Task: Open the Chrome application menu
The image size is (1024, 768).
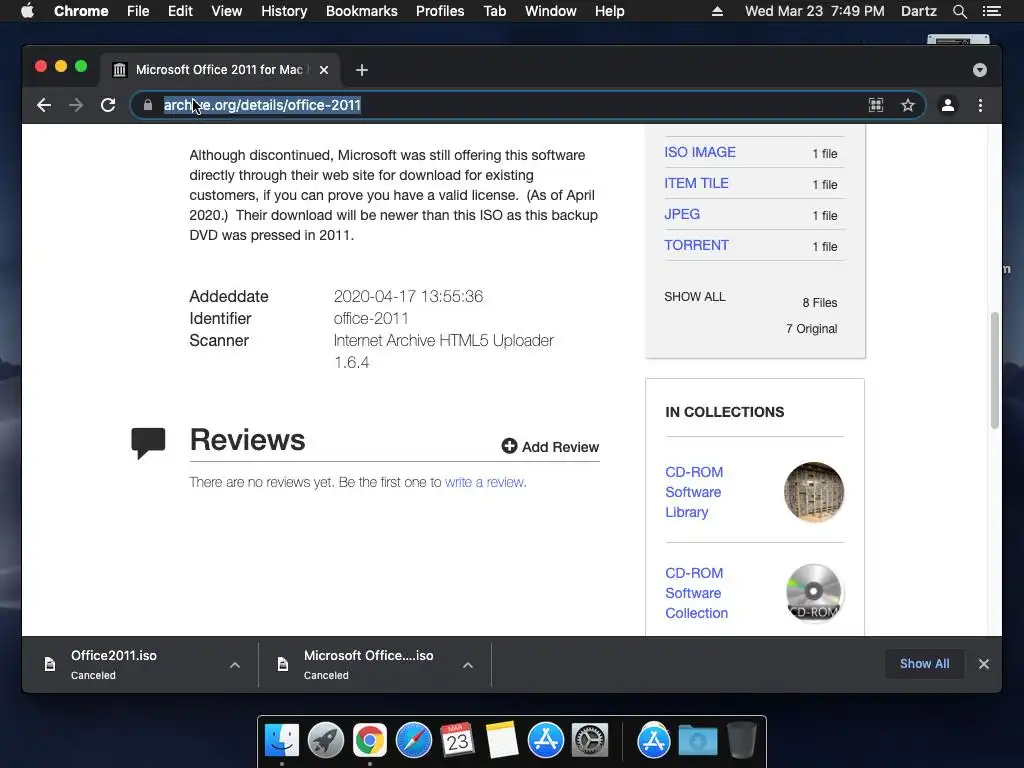Action: point(81,11)
